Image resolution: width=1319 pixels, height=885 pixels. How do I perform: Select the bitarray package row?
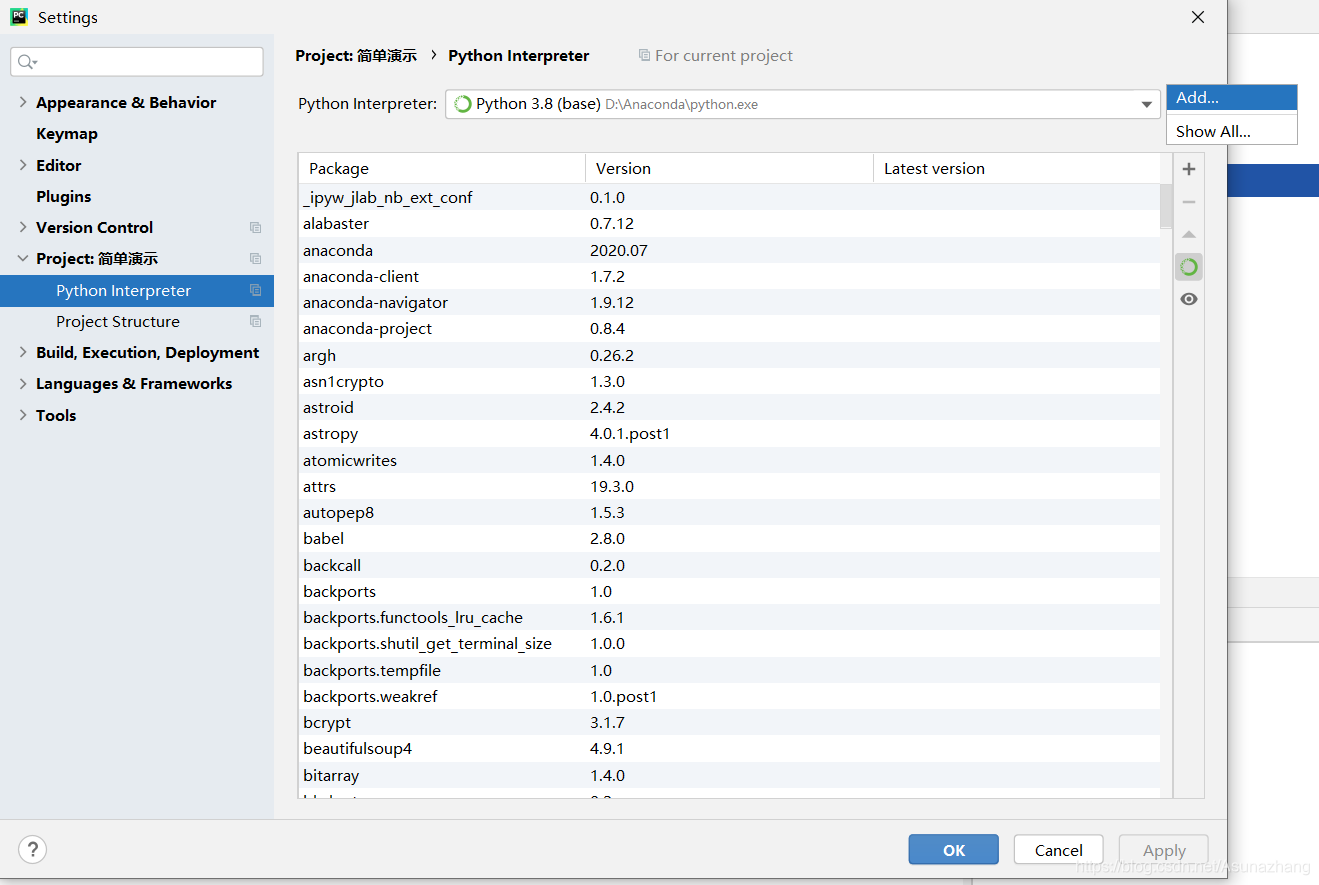point(729,775)
